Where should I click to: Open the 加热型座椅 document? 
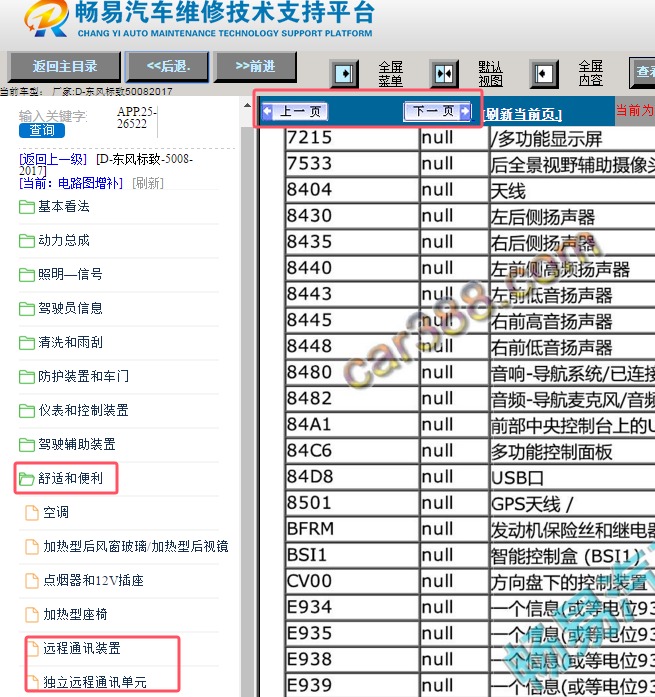click(x=66, y=614)
